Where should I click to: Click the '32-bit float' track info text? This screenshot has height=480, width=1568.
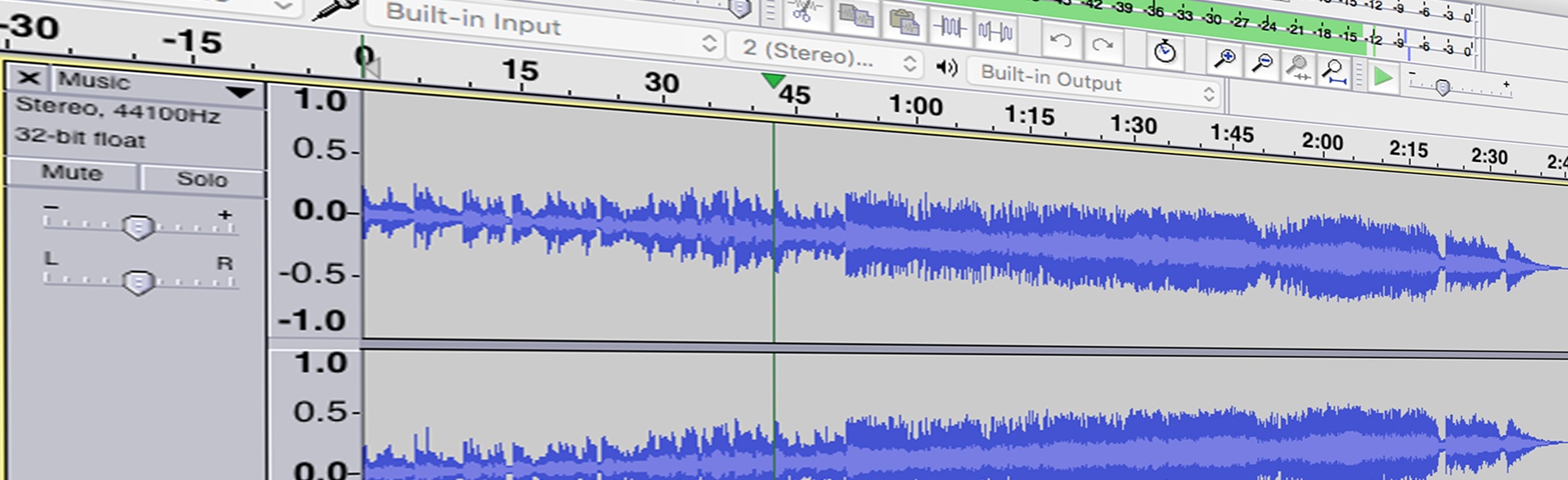point(80,137)
